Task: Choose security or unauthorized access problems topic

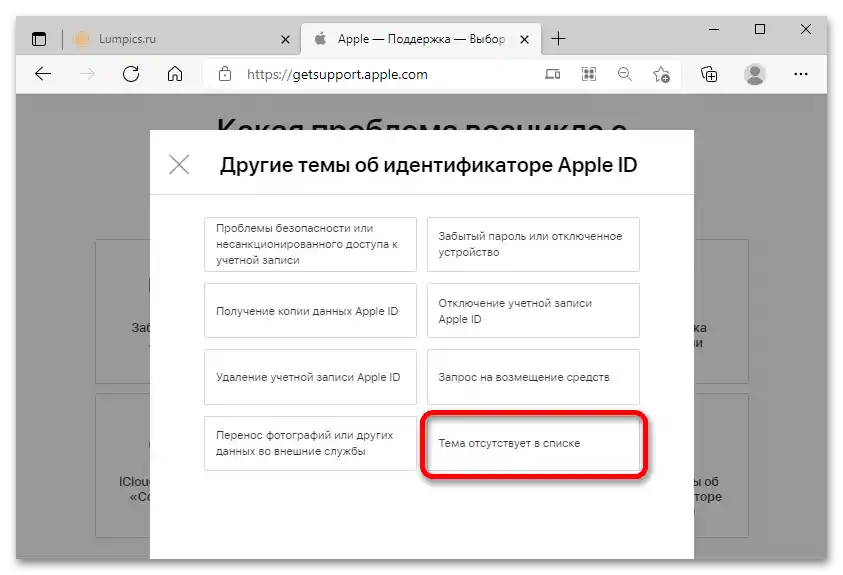Action: click(310, 244)
